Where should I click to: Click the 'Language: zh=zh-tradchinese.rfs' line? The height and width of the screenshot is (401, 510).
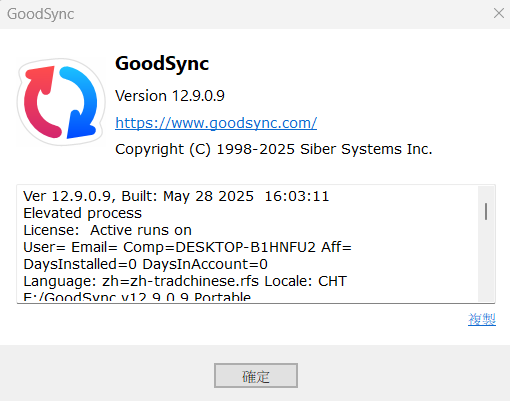pyautogui.click(x=185, y=281)
